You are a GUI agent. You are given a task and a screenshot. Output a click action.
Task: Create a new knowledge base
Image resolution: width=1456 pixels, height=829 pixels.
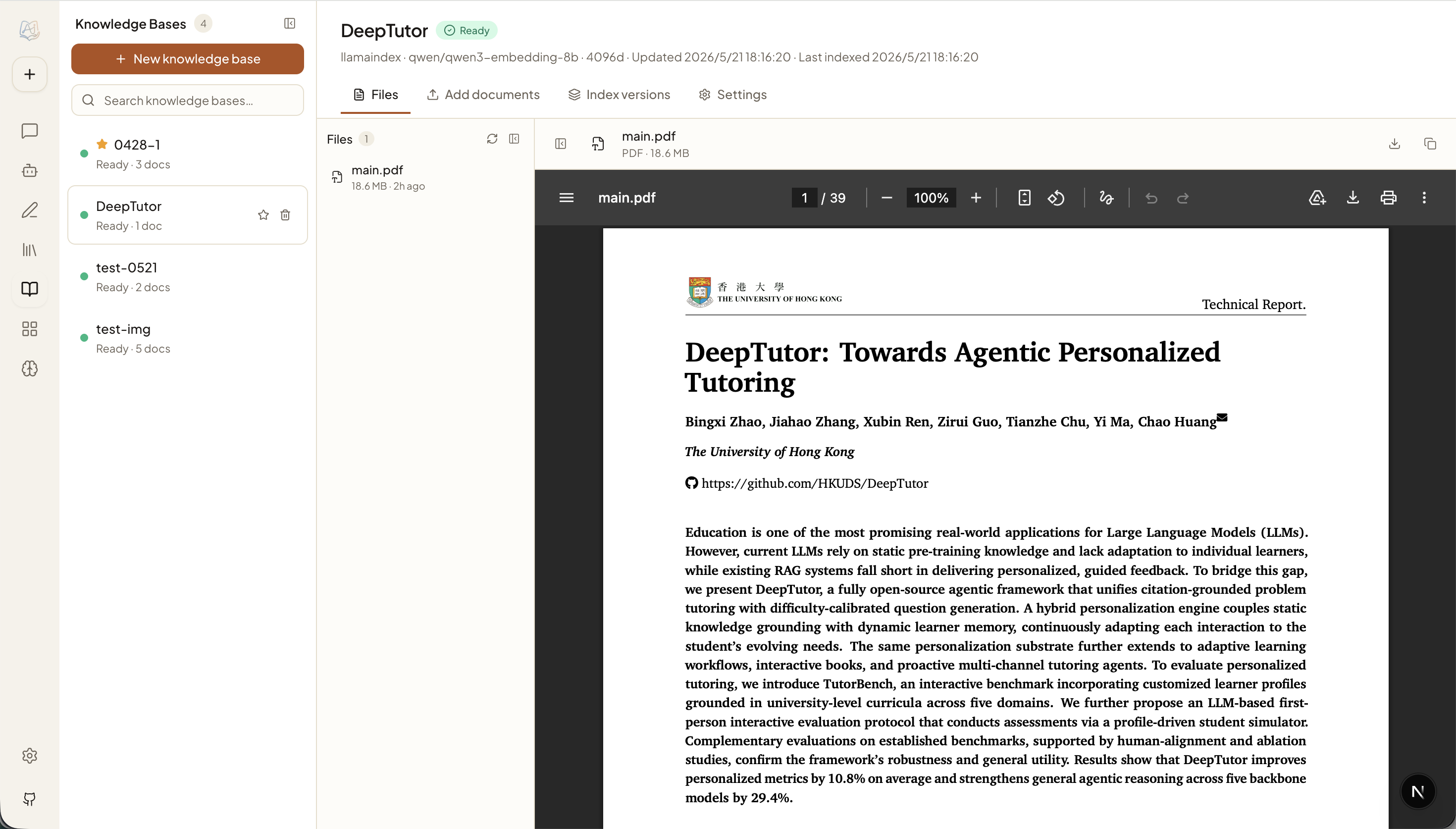point(187,58)
